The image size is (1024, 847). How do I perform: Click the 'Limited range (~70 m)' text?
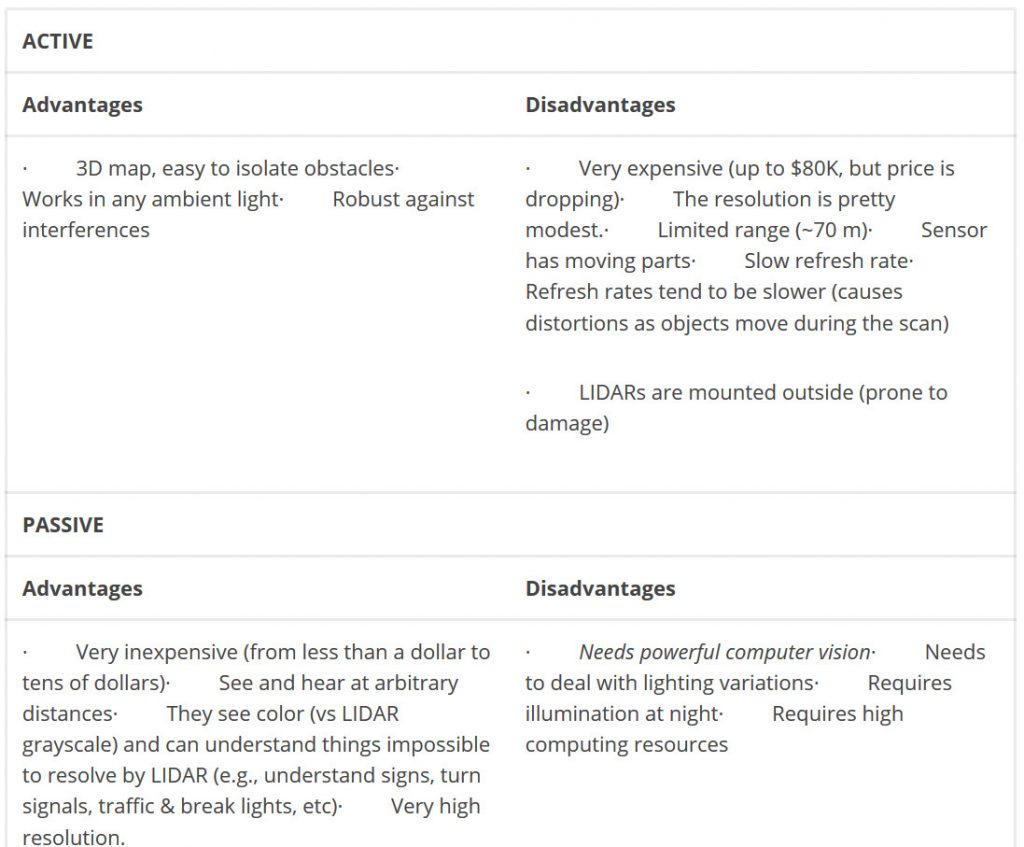762,230
